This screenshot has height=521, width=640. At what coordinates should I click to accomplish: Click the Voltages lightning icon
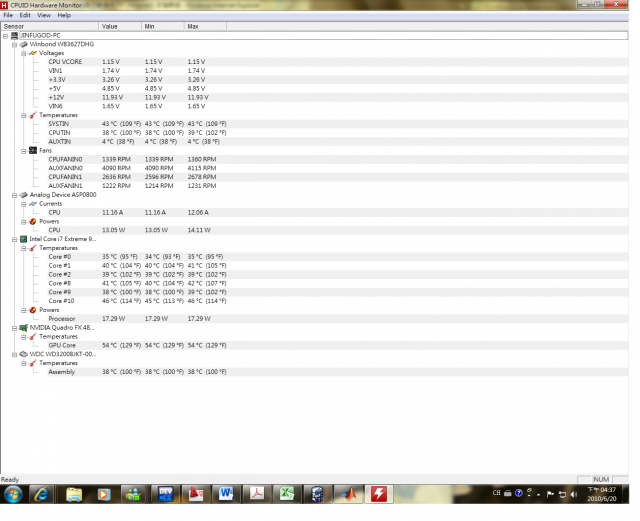(x=33, y=53)
